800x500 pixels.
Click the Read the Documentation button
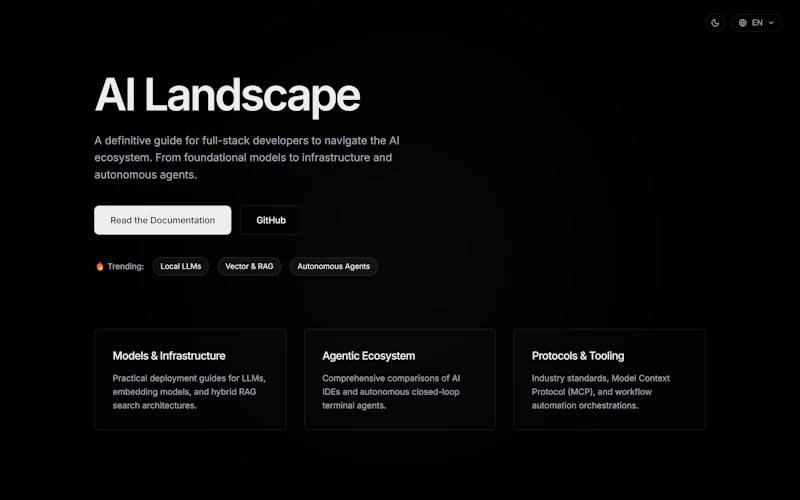pyautogui.click(x=162, y=220)
